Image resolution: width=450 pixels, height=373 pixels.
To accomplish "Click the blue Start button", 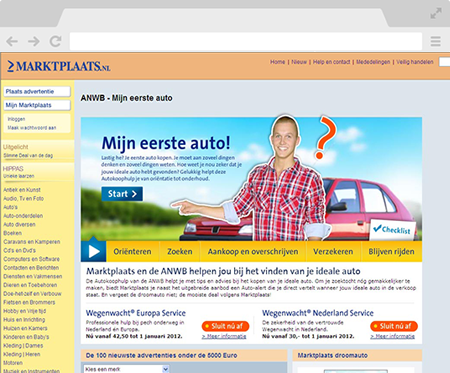I will 122,194.
